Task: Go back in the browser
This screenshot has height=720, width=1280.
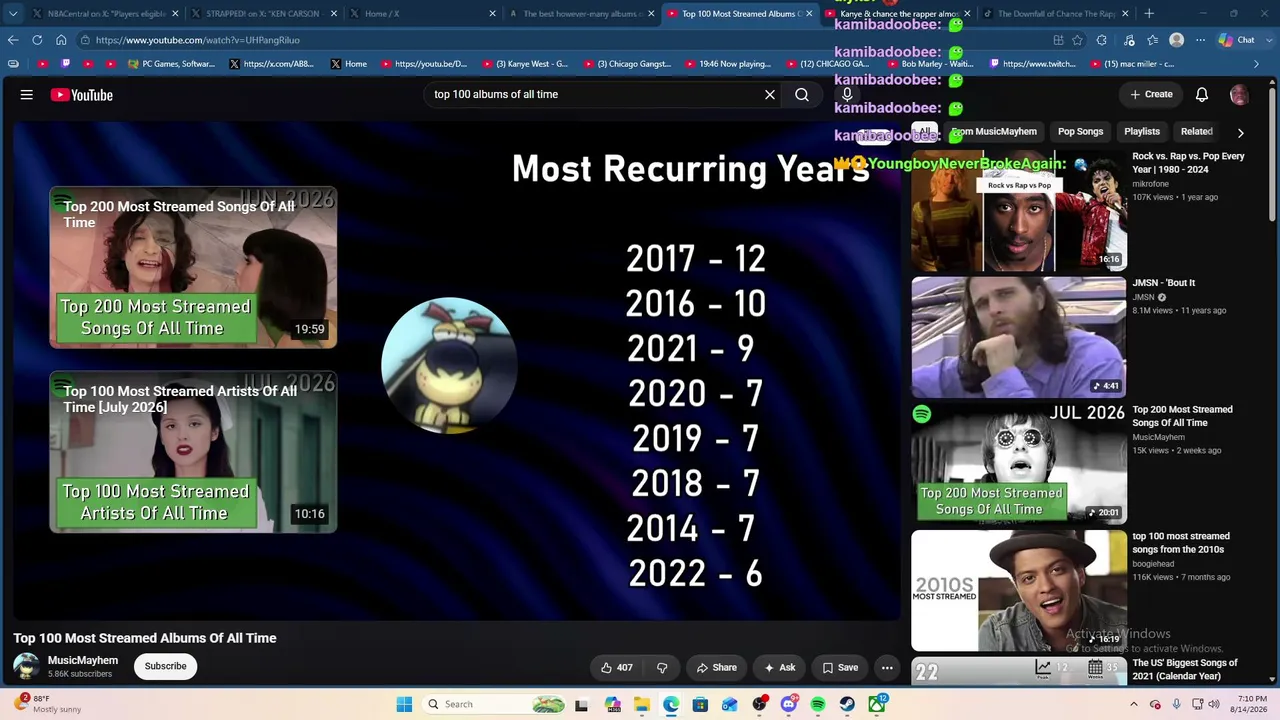Action: tap(13, 40)
